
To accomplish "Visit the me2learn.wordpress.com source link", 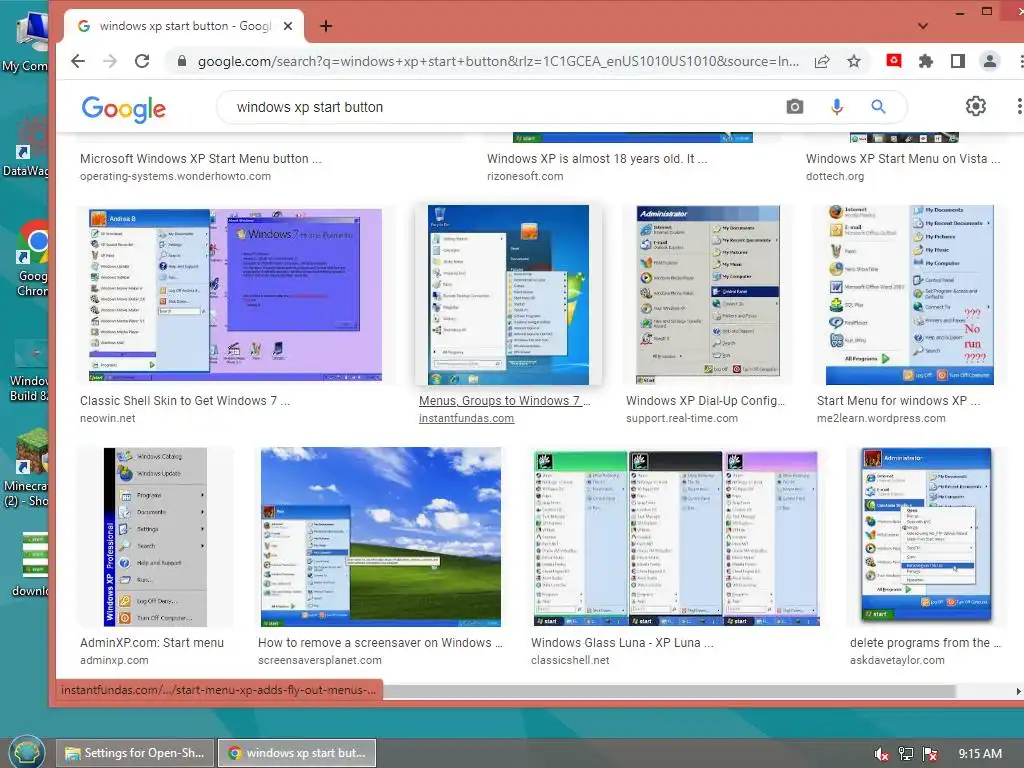I will [x=881, y=418].
